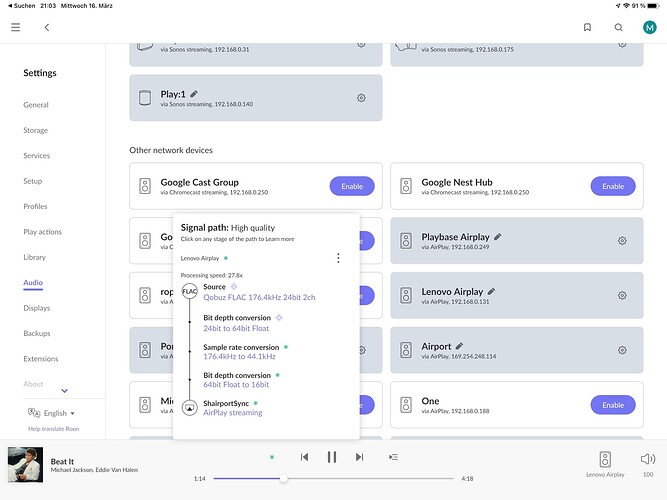Rename Lenovo Airplay with pencil icon
This screenshot has width=667, height=500.
[491, 291]
